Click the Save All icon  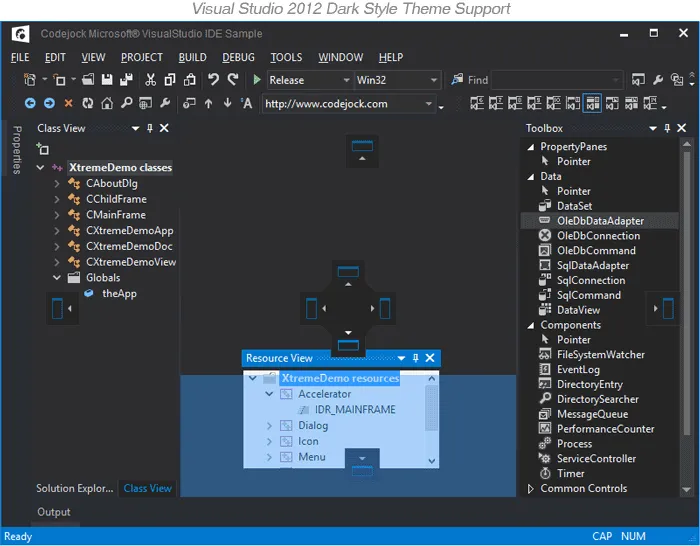click(126, 80)
